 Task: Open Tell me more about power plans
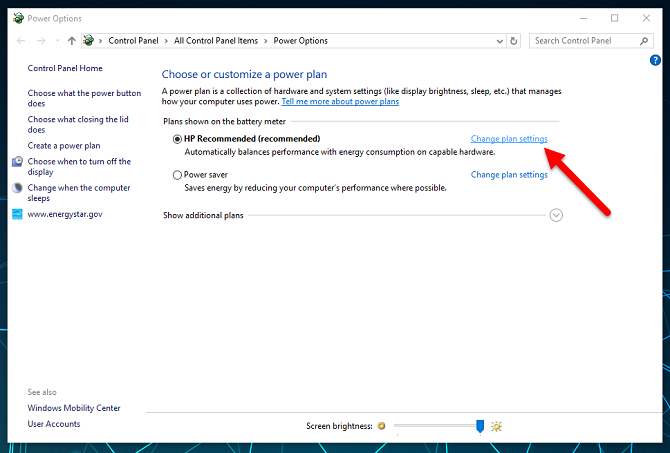(x=340, y=102)
